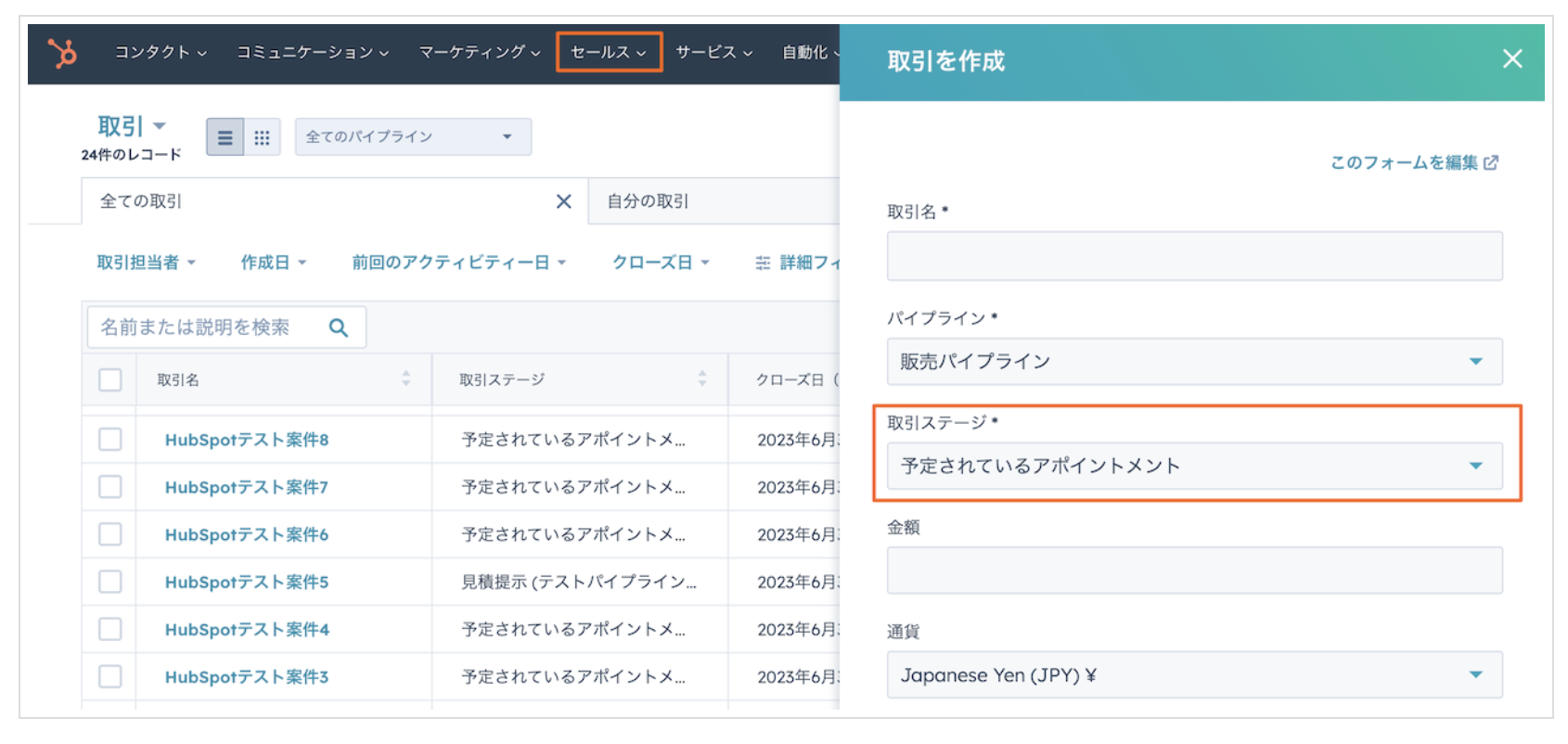
Task: Toggle the select-all header checkbox
Action: 110,379
